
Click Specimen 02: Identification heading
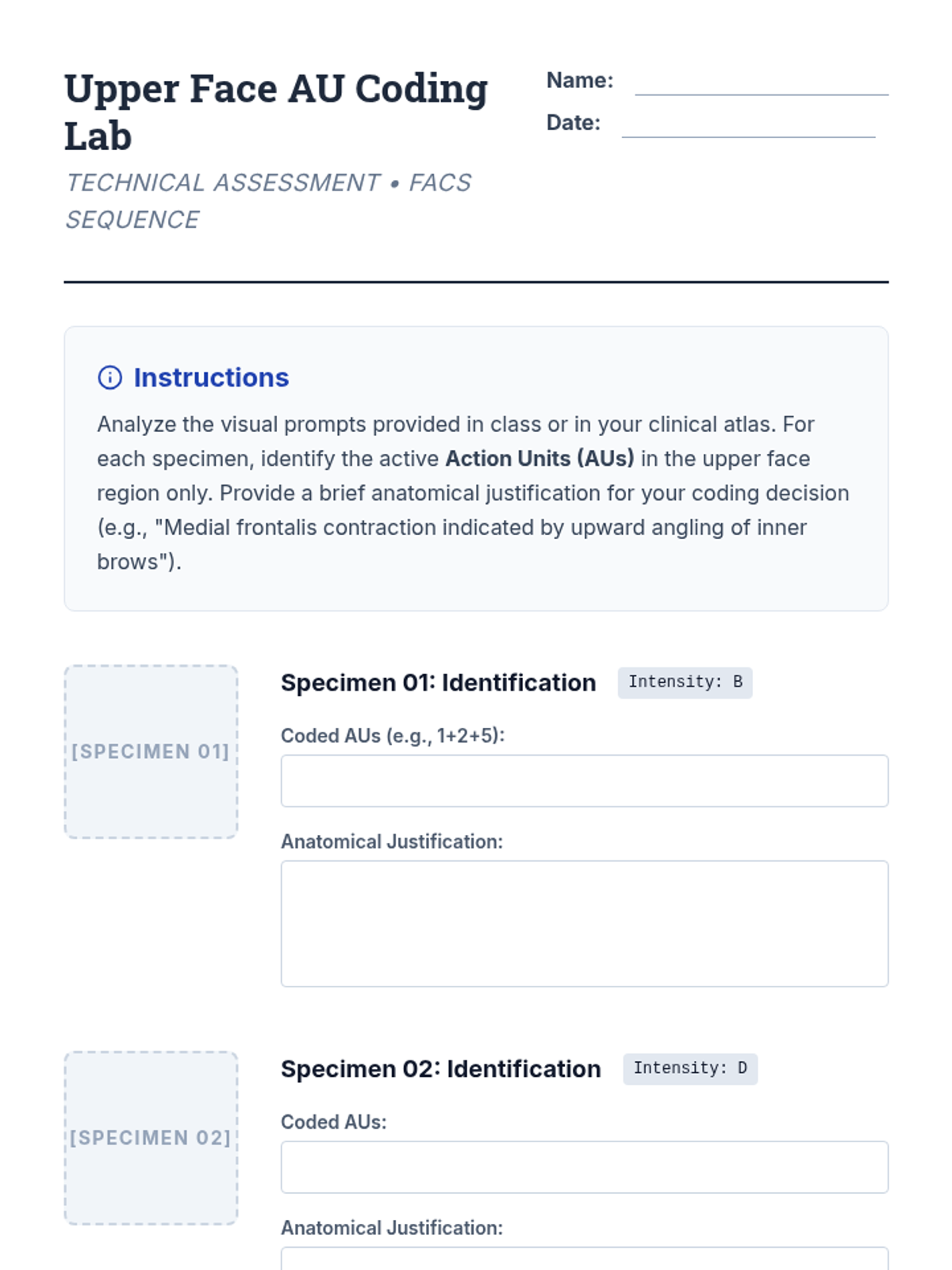point(440,1069)
